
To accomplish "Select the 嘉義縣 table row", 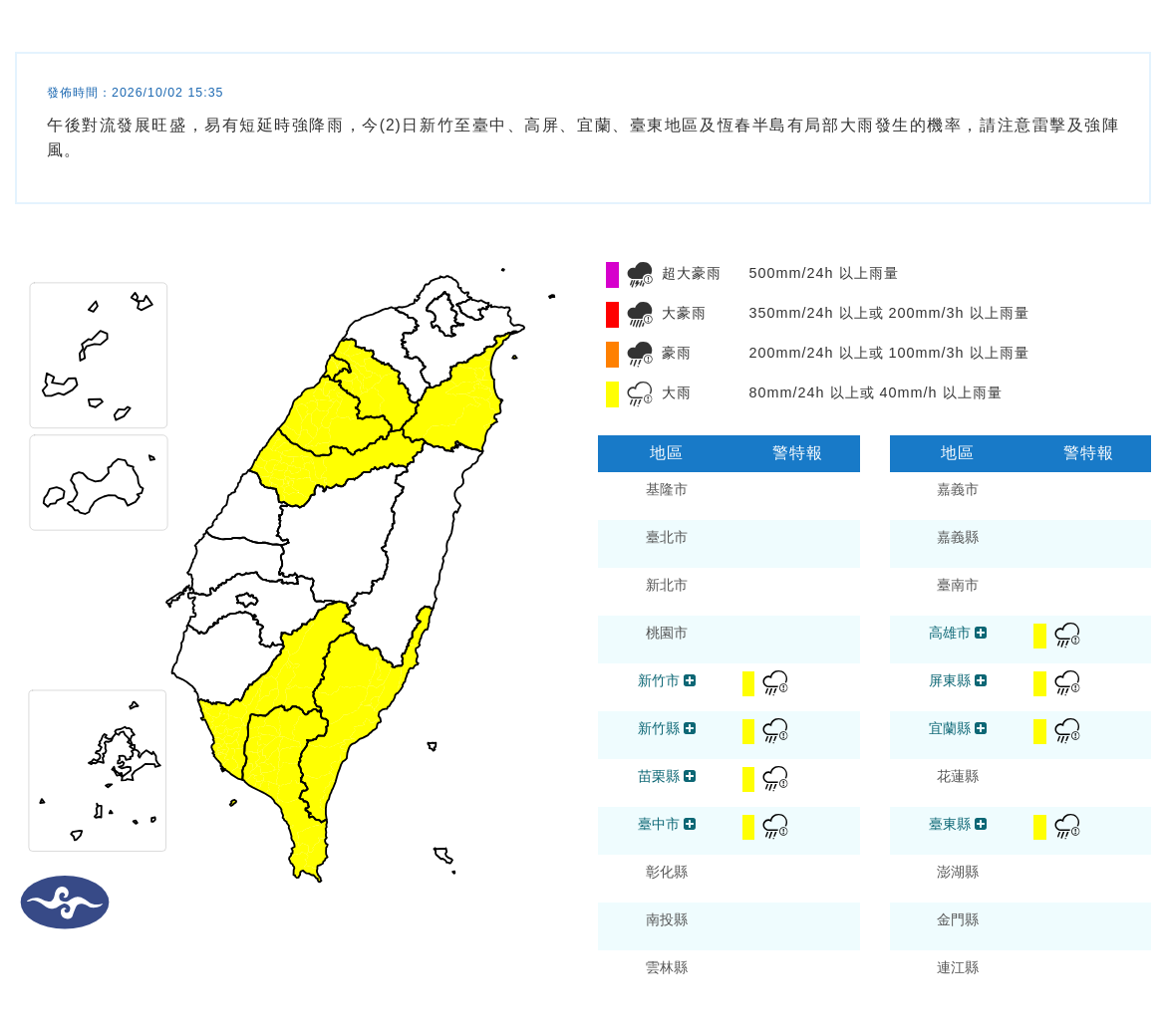I will coord(1020,543).
